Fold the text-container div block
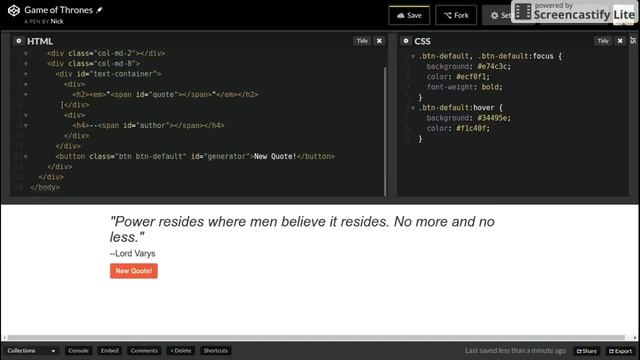This screenshot has width=640, height=360. (x=26, y=74)
